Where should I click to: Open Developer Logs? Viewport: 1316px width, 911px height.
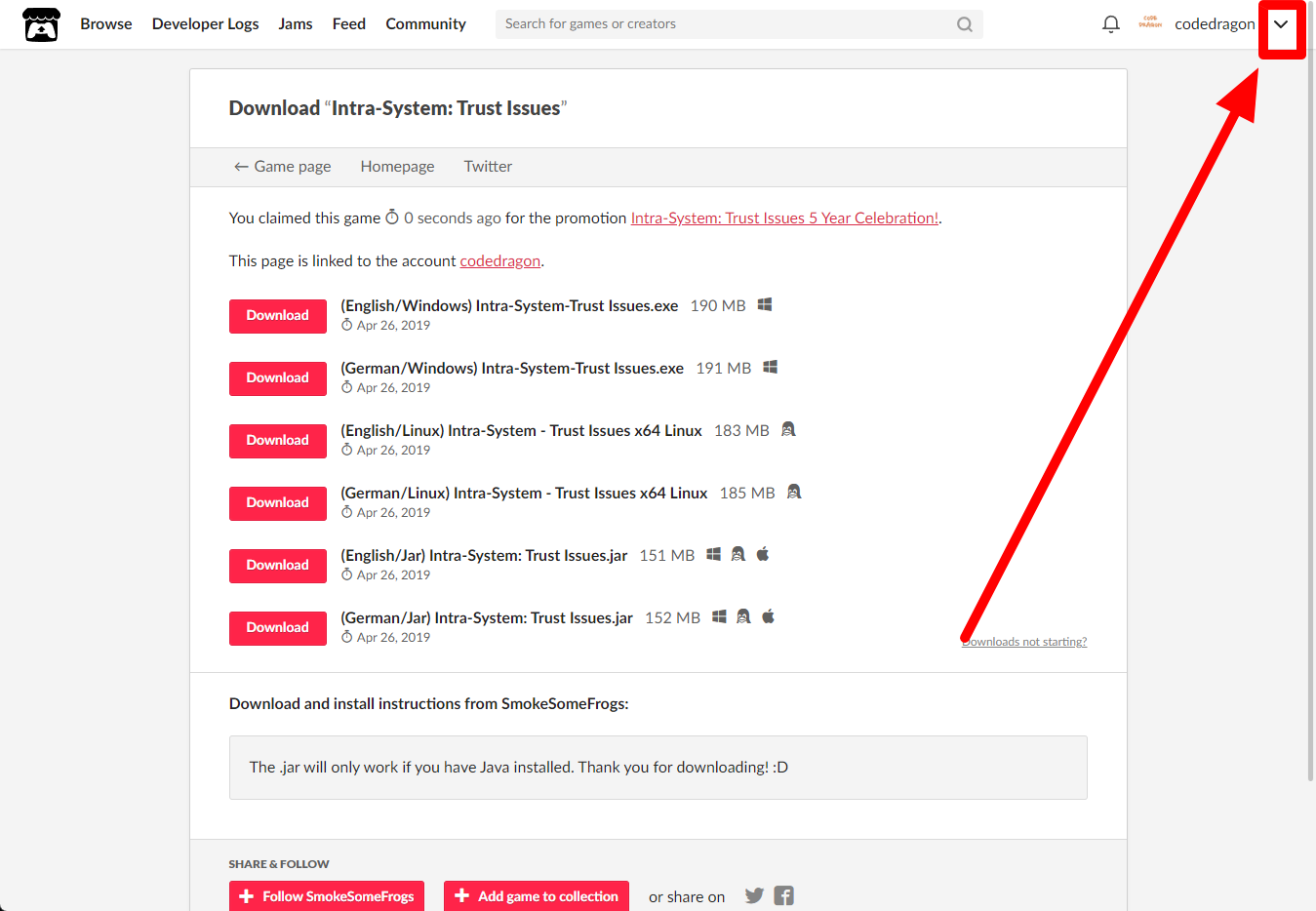(205, 23)
